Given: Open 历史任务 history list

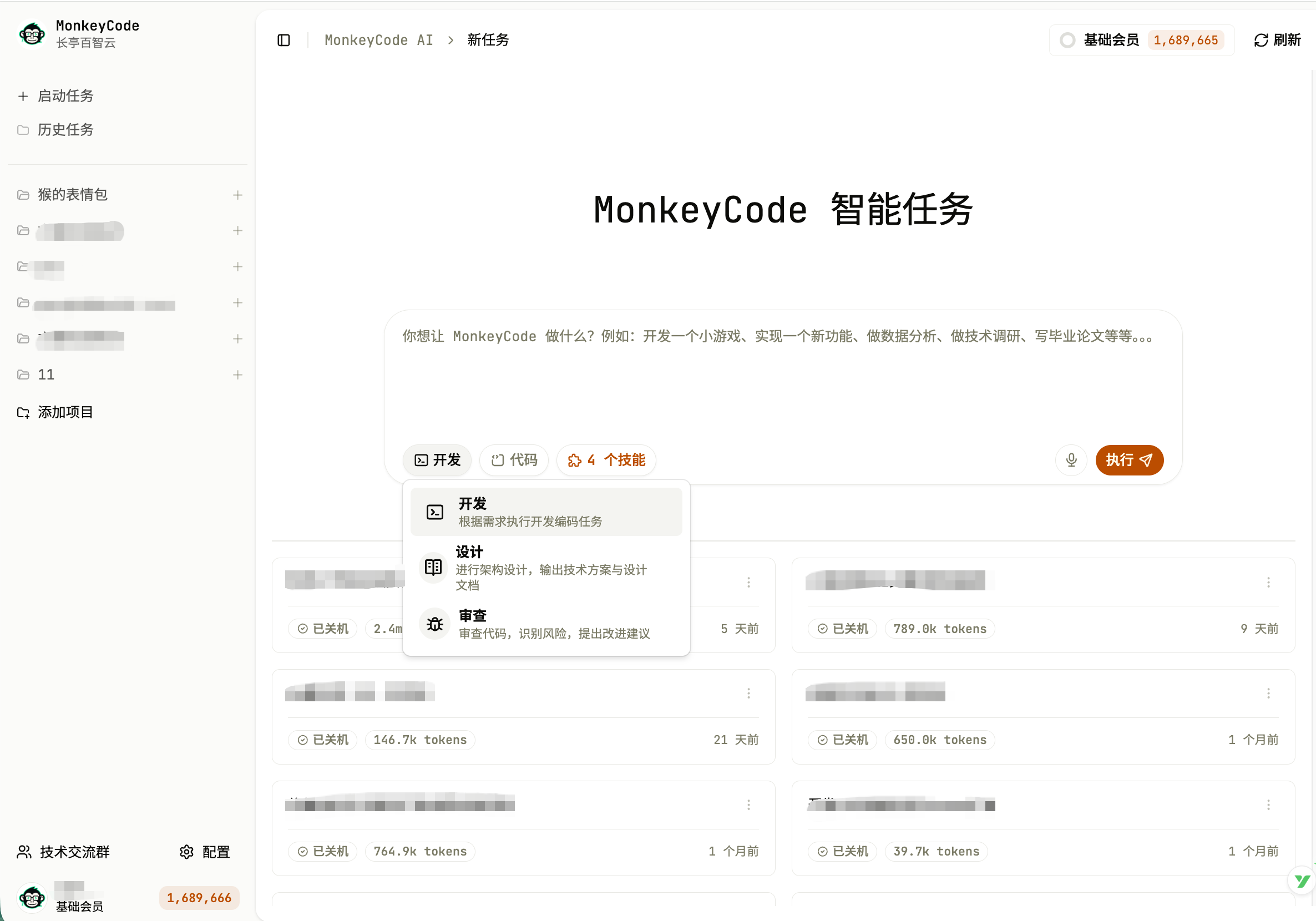Looking at the screenshot, I should pos(55,129).
